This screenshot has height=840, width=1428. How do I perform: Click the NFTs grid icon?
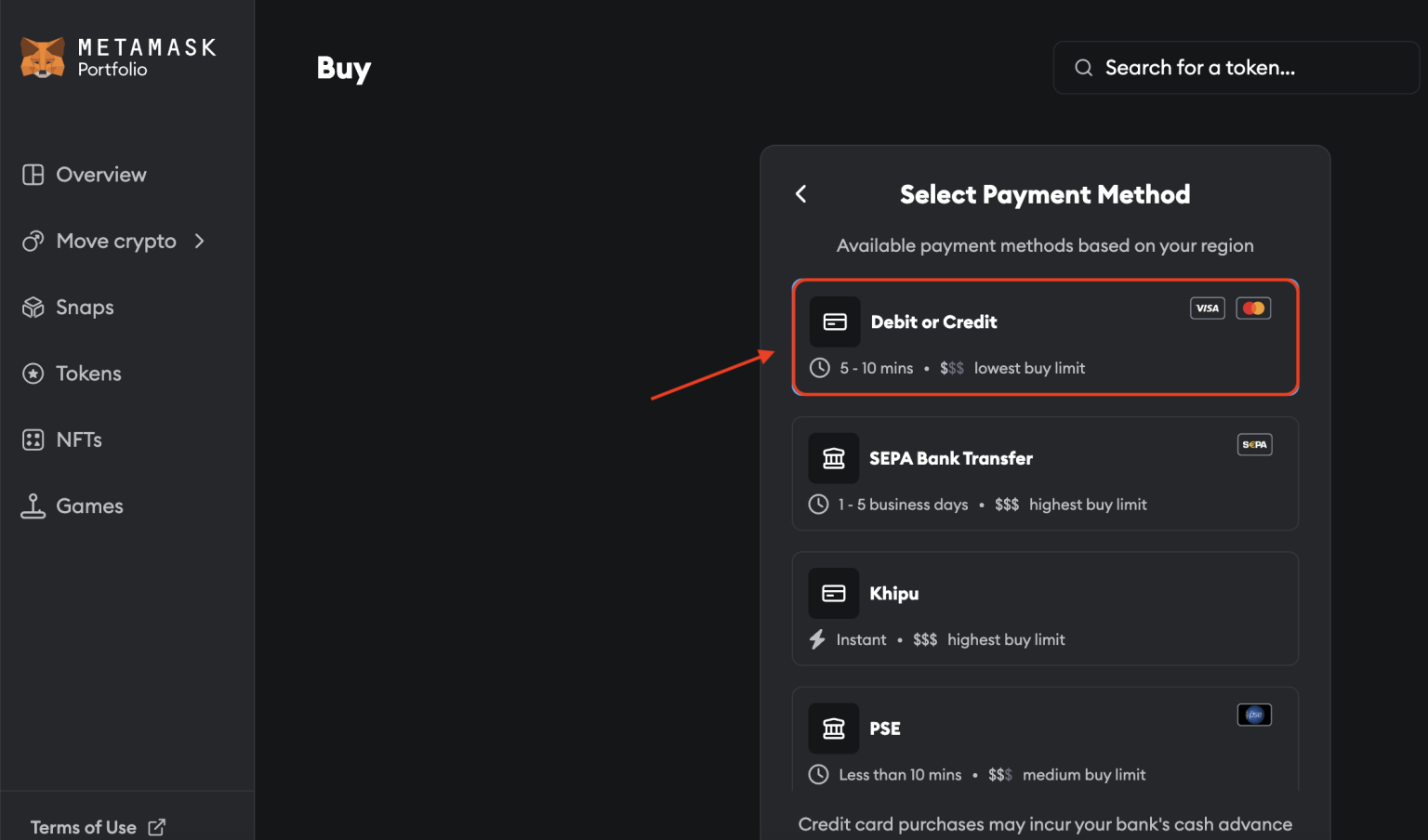coord(33,440)
